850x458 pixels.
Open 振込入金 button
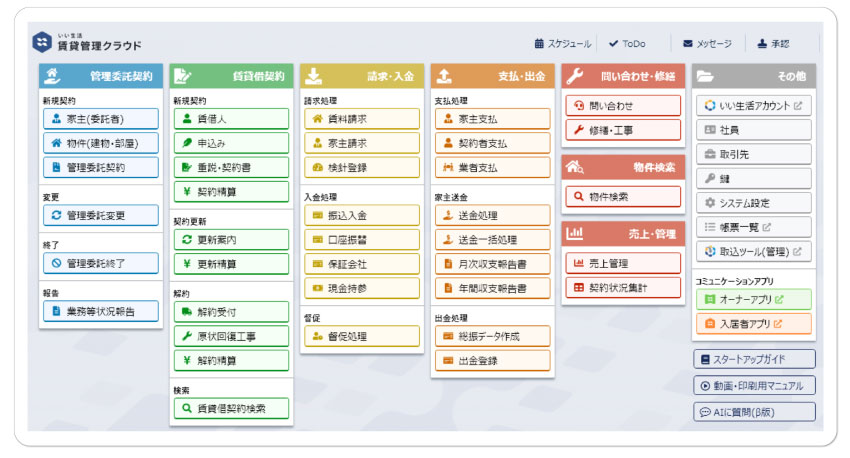click(x=362, y=215)
